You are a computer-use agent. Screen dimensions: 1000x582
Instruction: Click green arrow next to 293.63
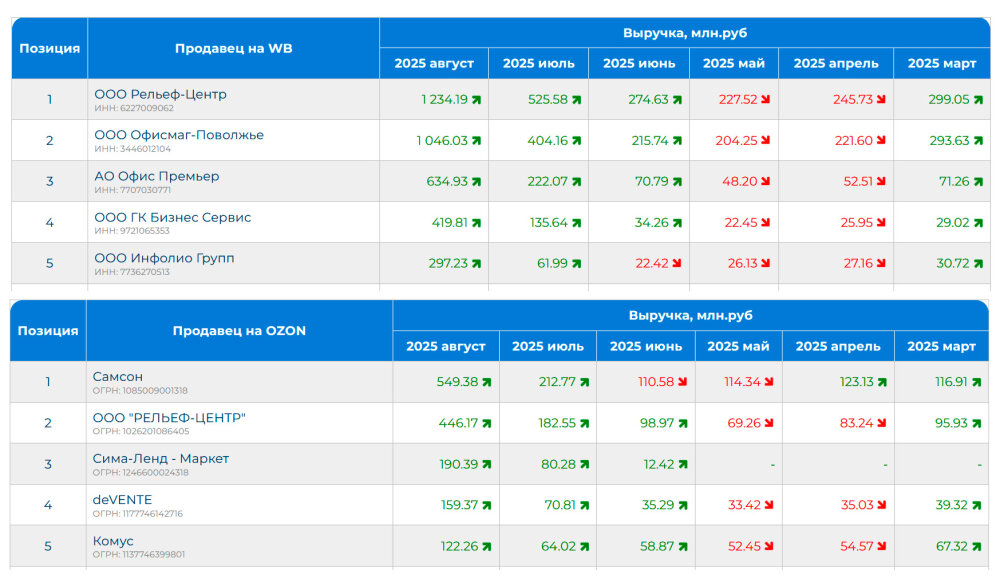[978, 140]
